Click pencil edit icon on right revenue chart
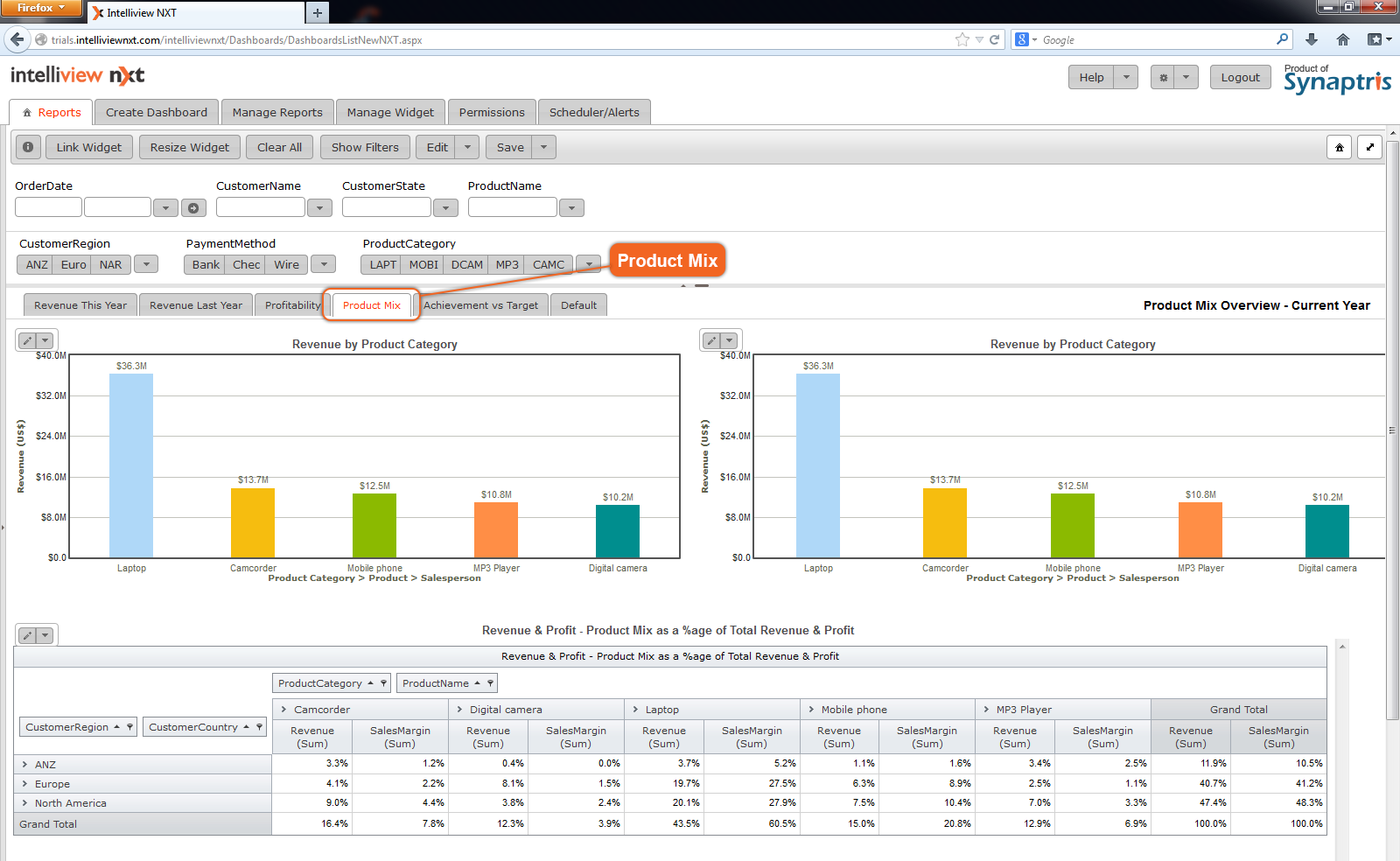 click(x=711, y=340)
